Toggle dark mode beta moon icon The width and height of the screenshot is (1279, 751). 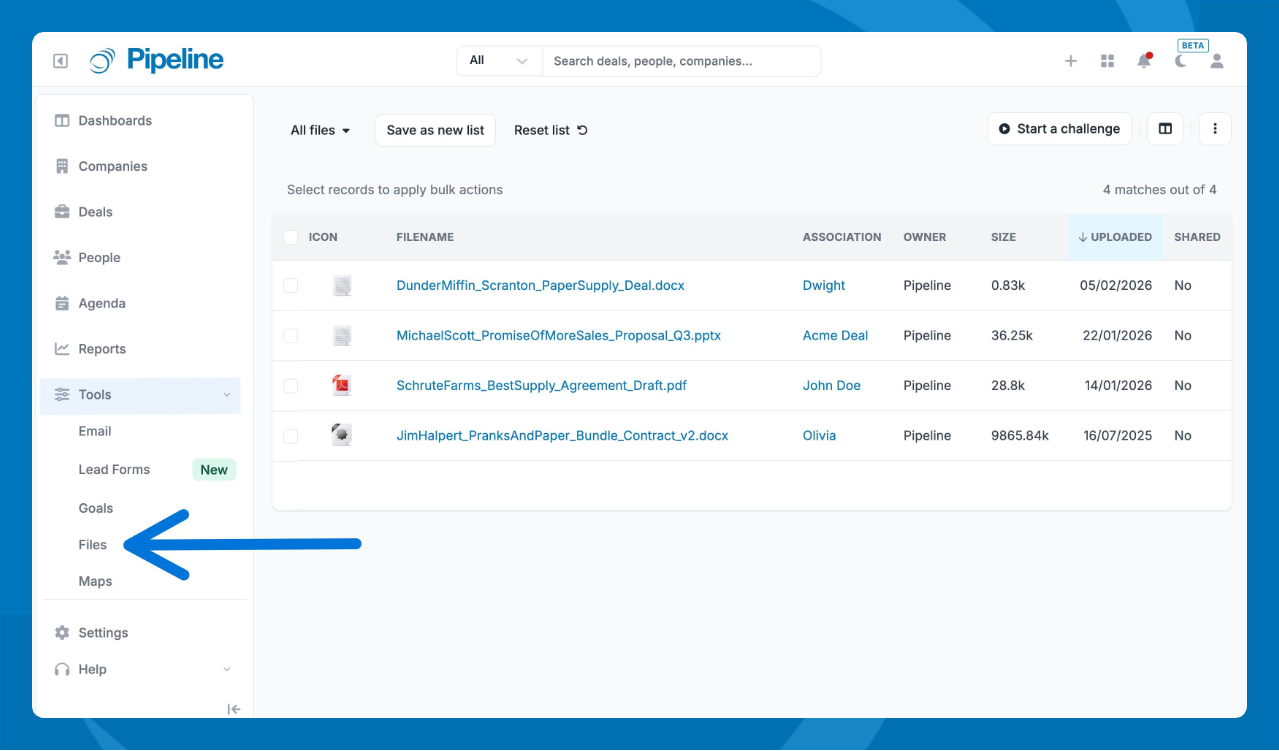(1181, 61)
